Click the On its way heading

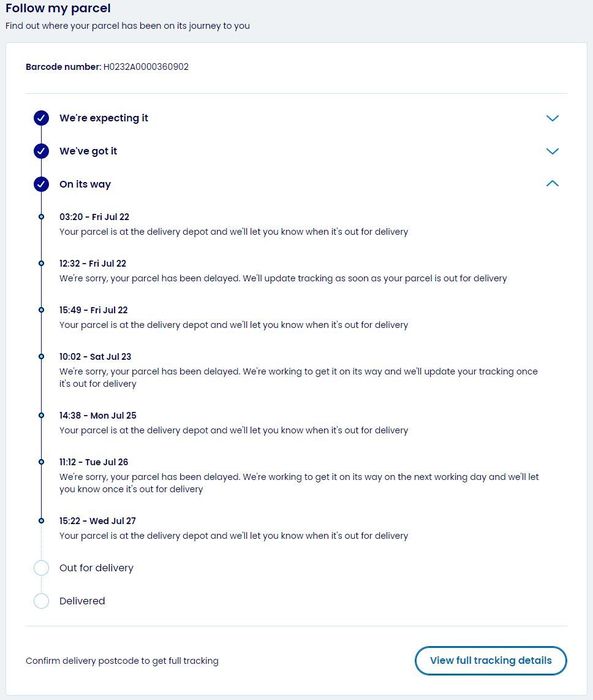pyautogui.click(x=85, y=184)
